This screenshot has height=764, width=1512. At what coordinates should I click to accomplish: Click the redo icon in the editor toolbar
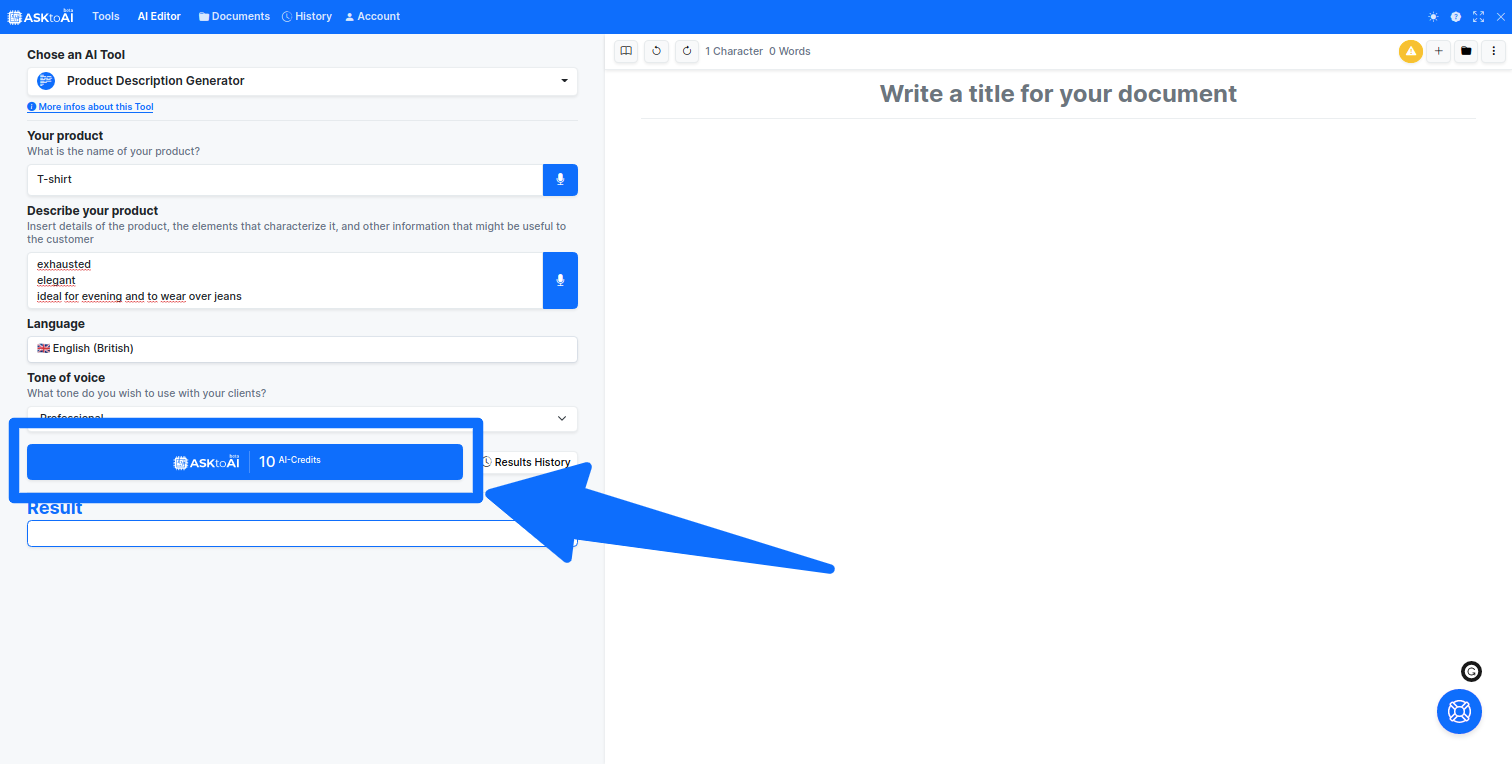[x=687, y=51]
